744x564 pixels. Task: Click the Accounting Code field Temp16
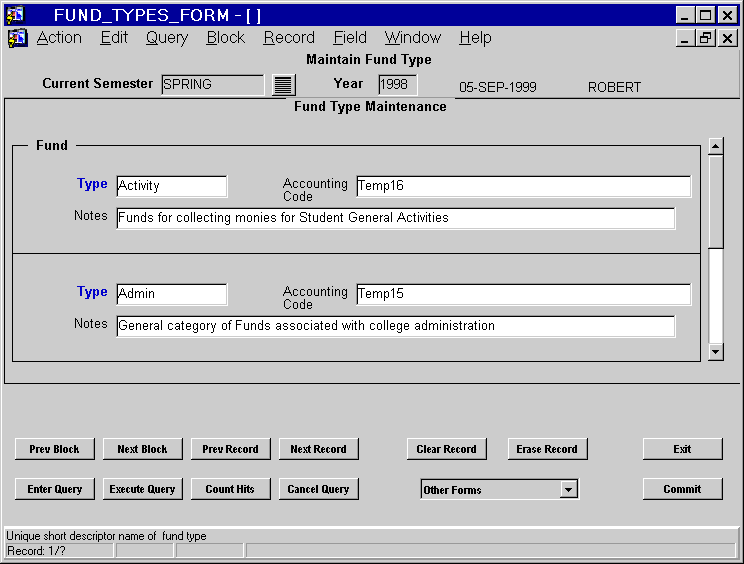(x=523, y=186)
